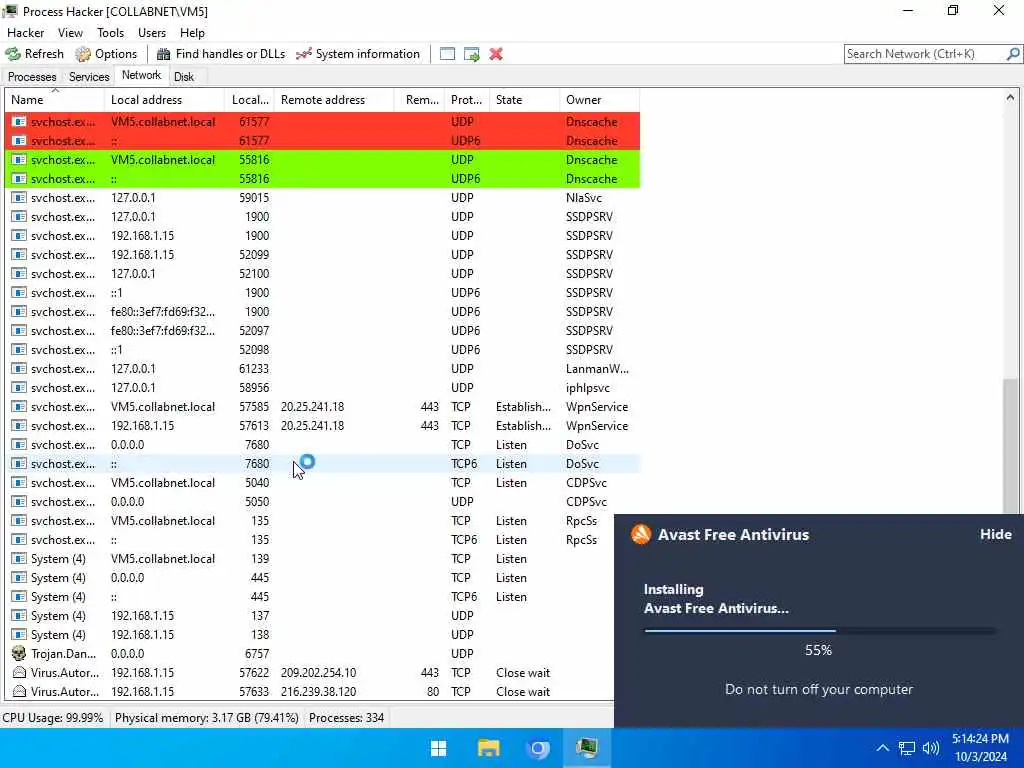Click the Avast logo icon in popup

pos(641,534)
